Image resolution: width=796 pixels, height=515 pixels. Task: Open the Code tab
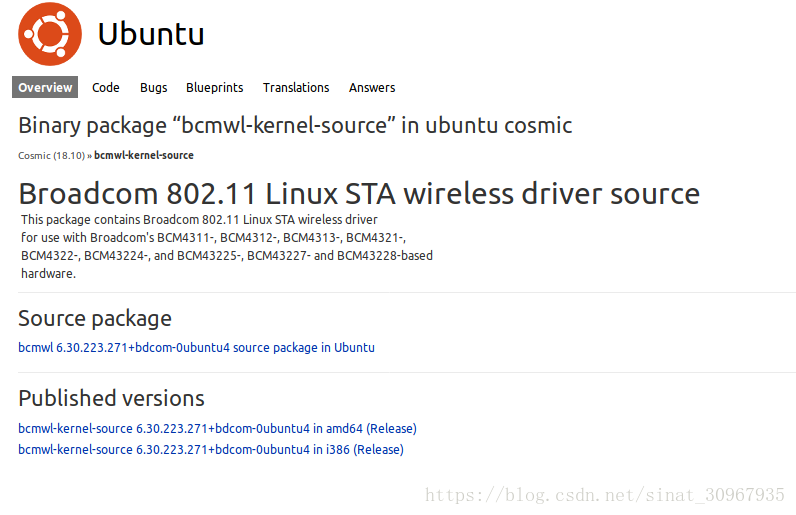click(x=106, y=87)
